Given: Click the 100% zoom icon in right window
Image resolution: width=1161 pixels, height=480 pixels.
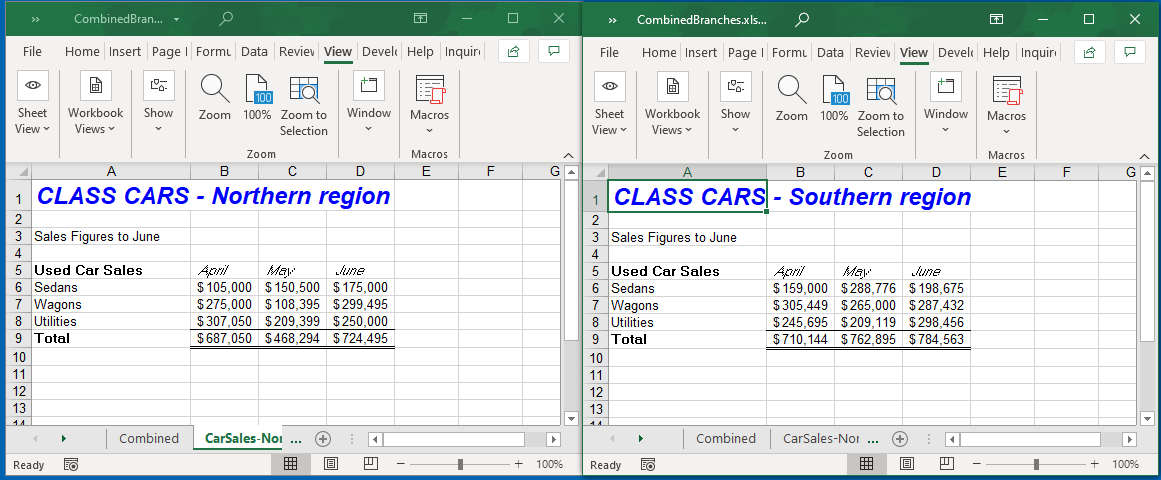Looking at the screenshot, I should click(x=834, y=92).
